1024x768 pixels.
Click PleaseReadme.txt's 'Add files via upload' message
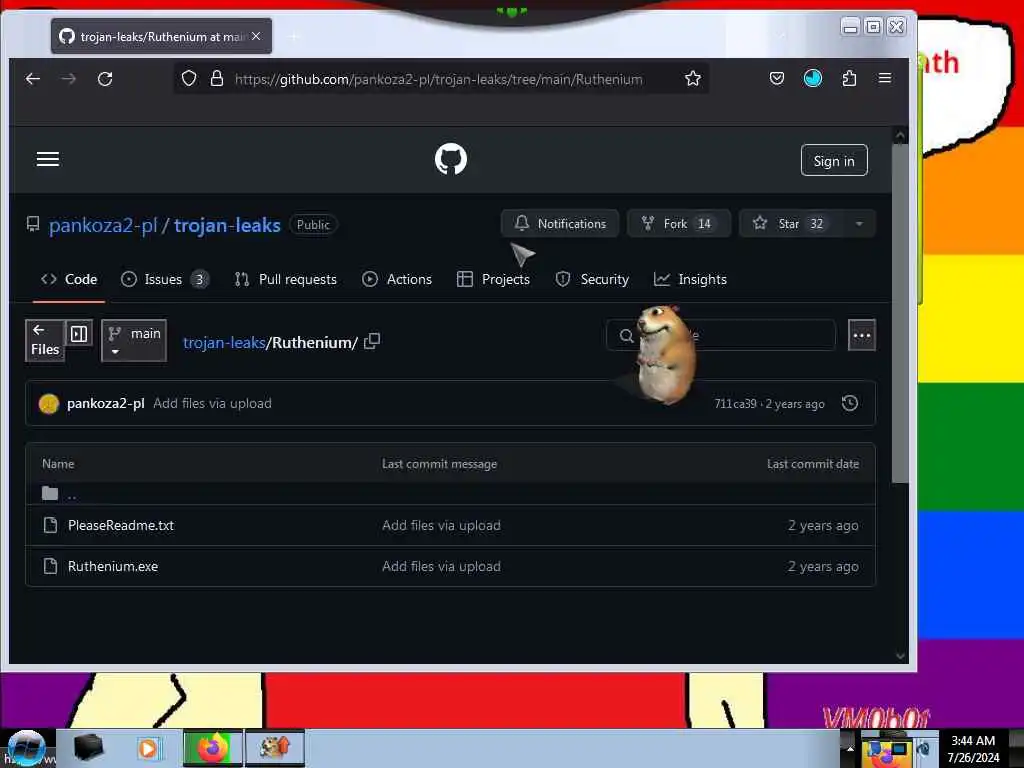coord(441,526)
